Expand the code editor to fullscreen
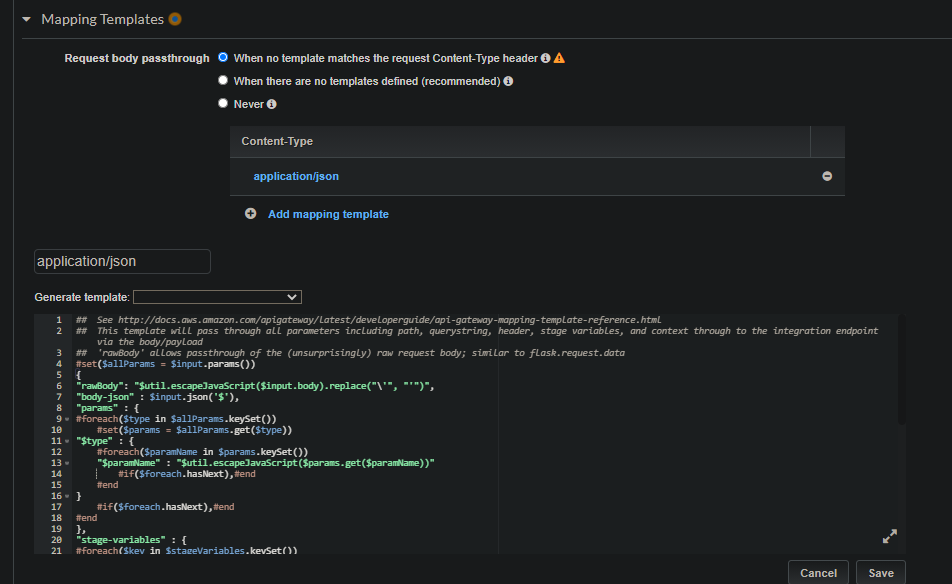952x584 pixels. coord(889,536)
